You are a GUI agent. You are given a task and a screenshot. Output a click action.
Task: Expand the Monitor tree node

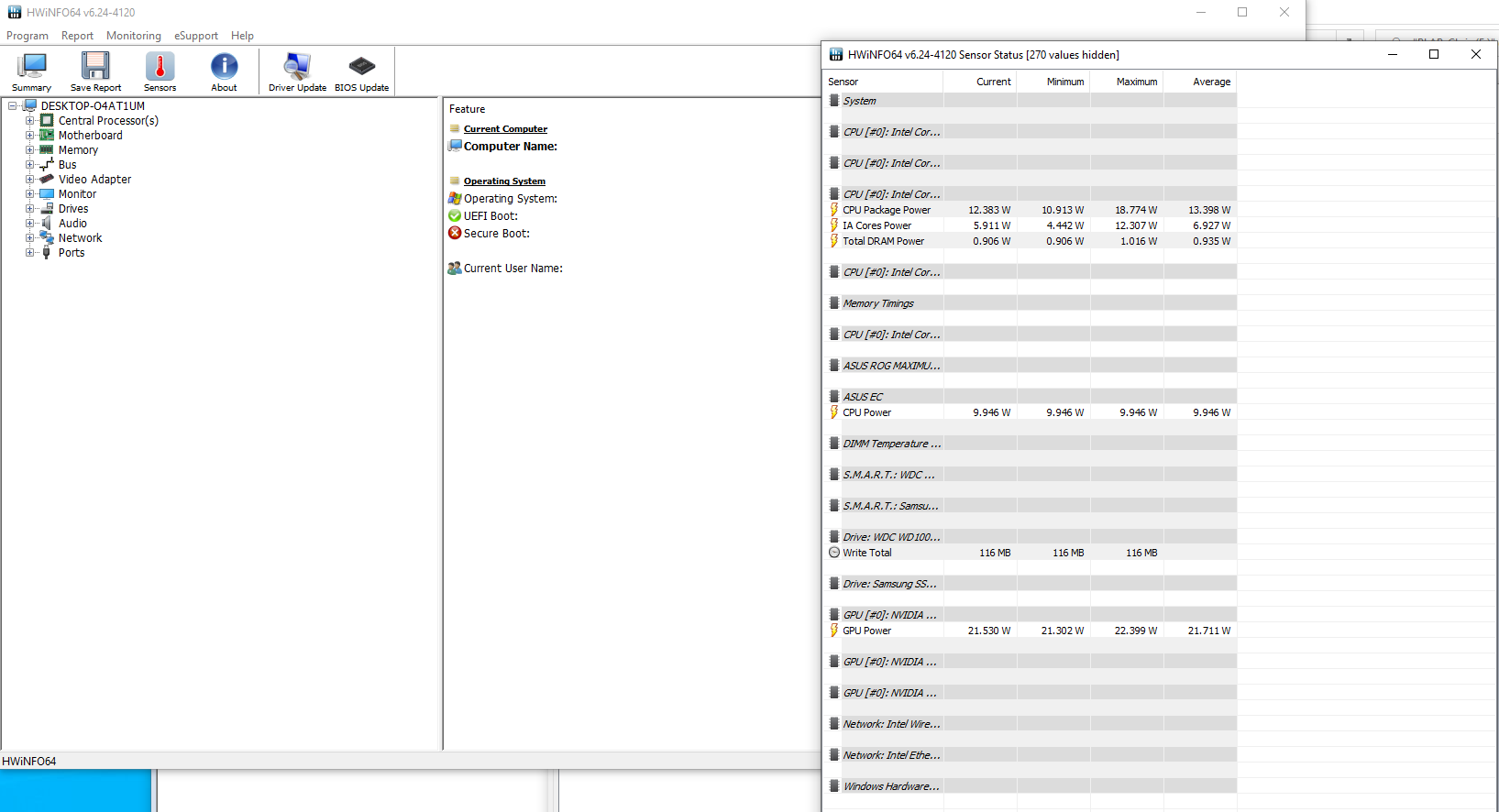coord(29,193)
